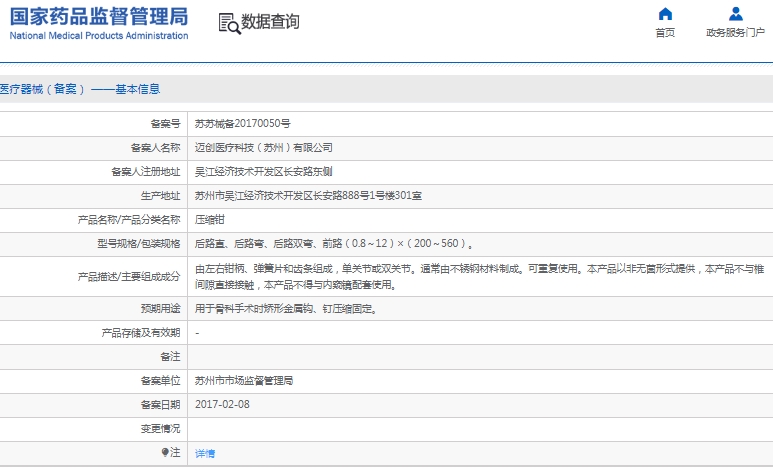Click the 国家药品监督管理局 logo
The height and width of the screenshot is (469, 773).
(99, 17)
